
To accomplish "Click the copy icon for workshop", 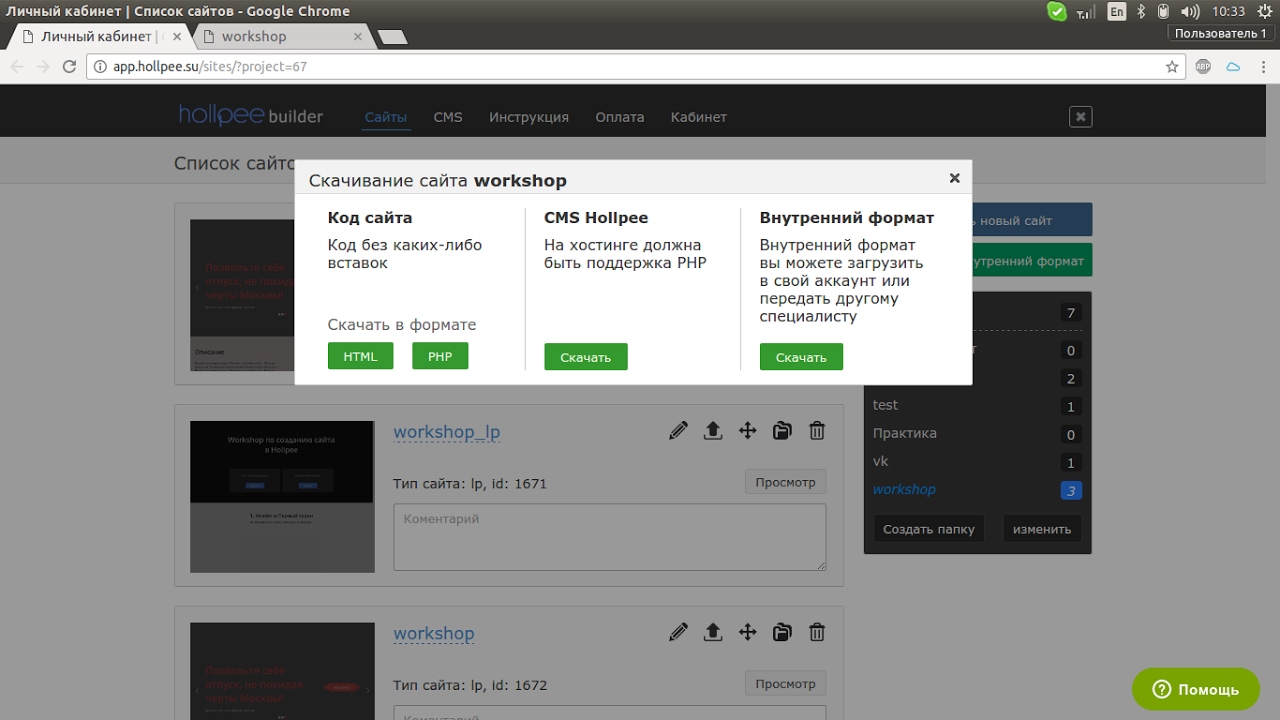I will coord(782,632).
